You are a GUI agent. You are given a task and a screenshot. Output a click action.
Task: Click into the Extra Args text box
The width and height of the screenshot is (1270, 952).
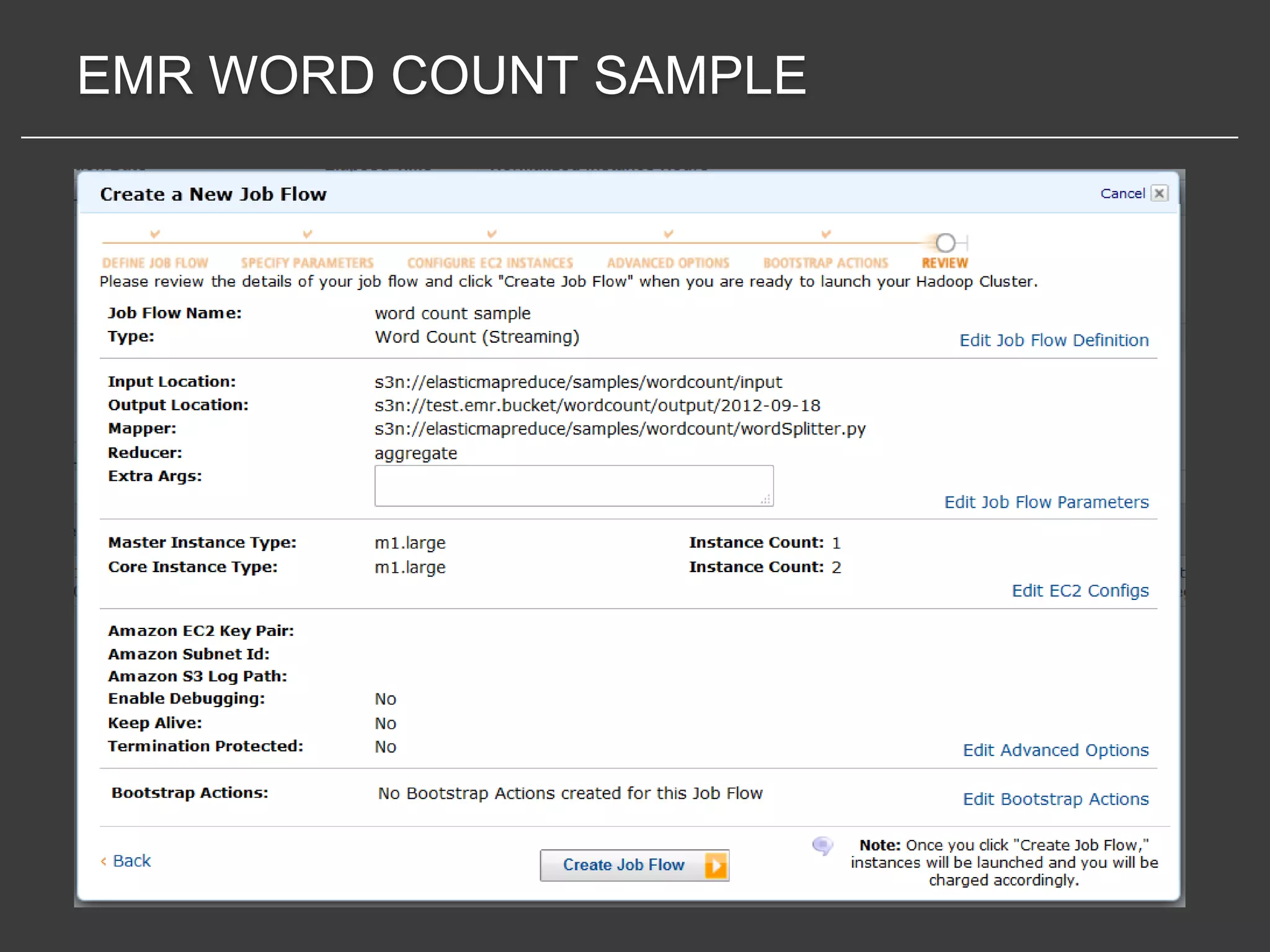(574, 486)
